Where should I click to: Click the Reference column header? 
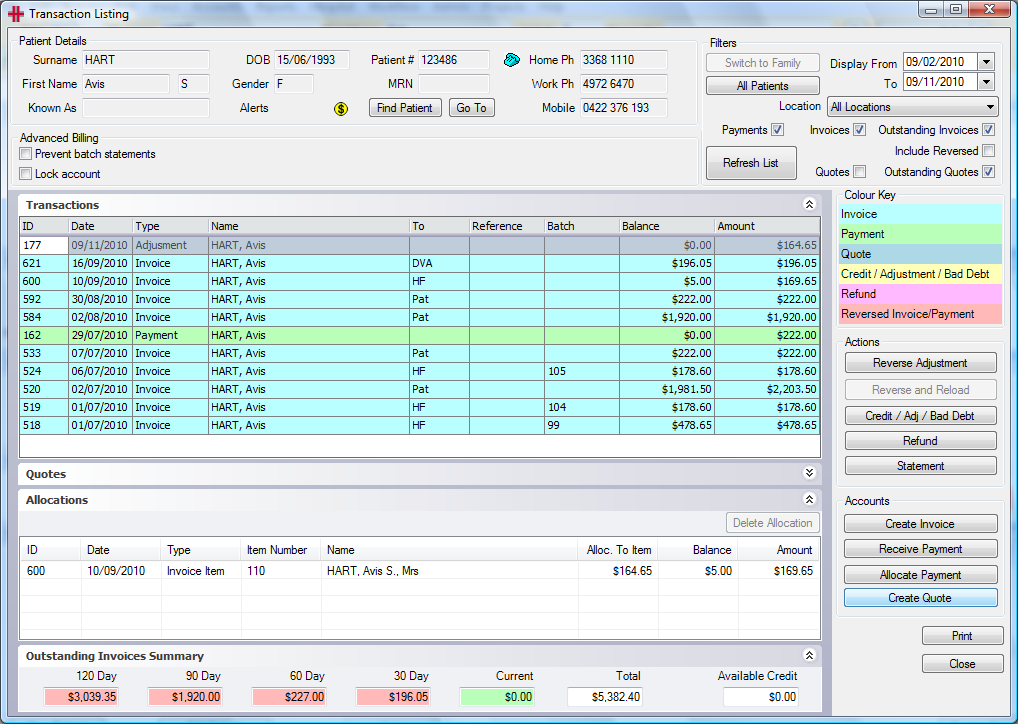point(507,226)
